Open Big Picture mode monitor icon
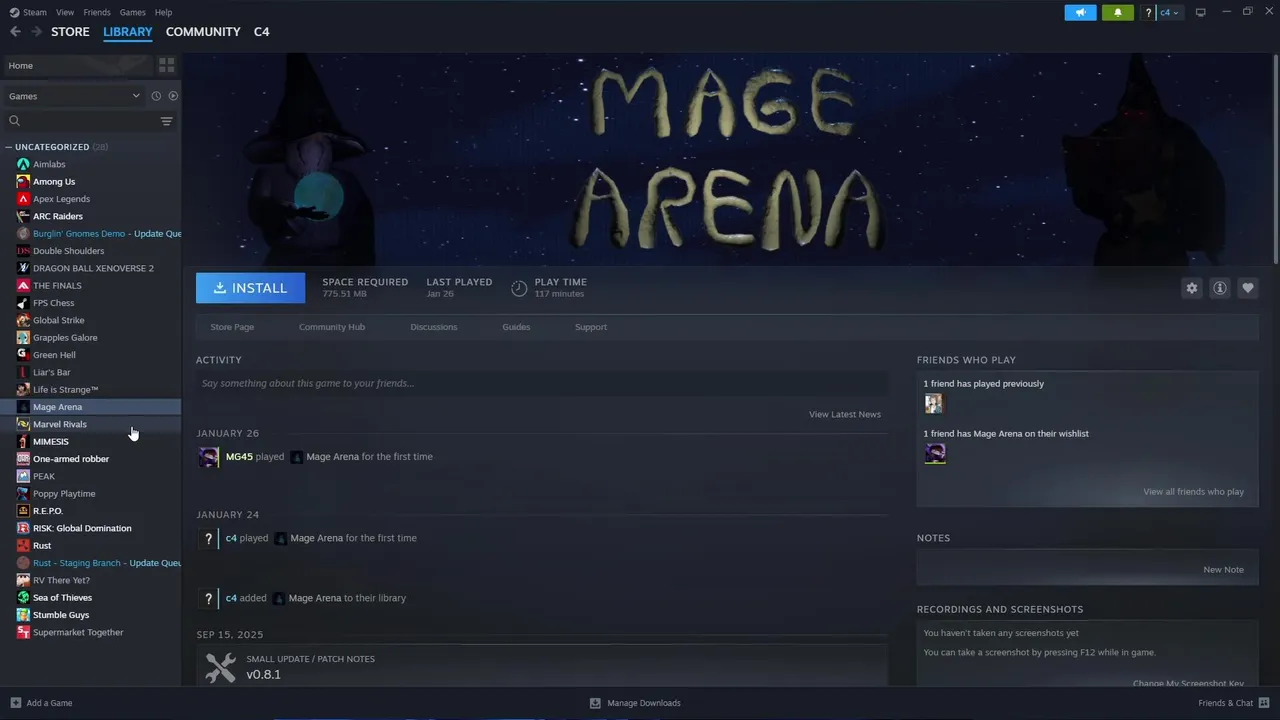1280x720 pixels. 1201,12
